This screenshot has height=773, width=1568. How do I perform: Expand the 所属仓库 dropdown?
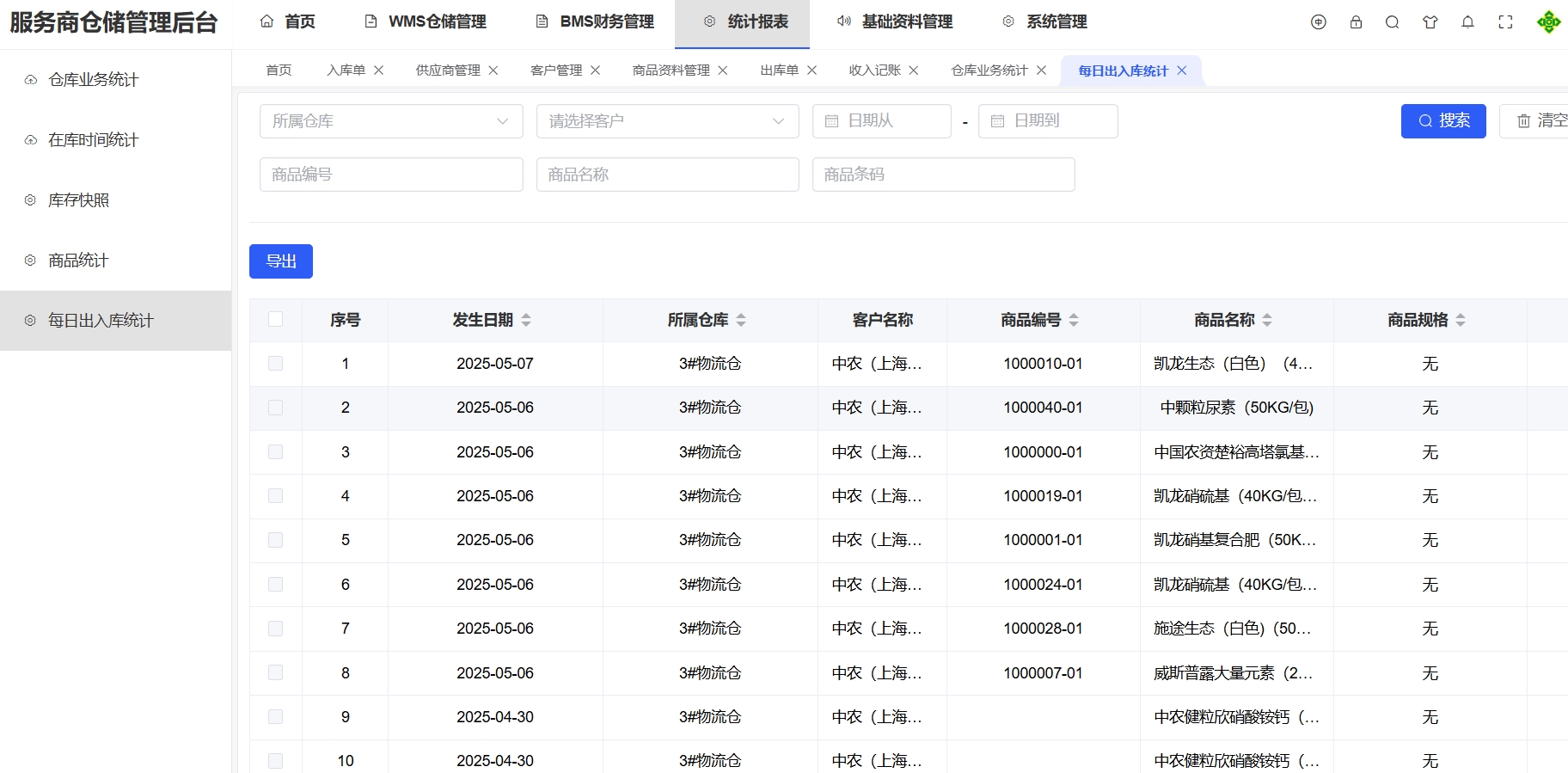(x=391, y=121)
